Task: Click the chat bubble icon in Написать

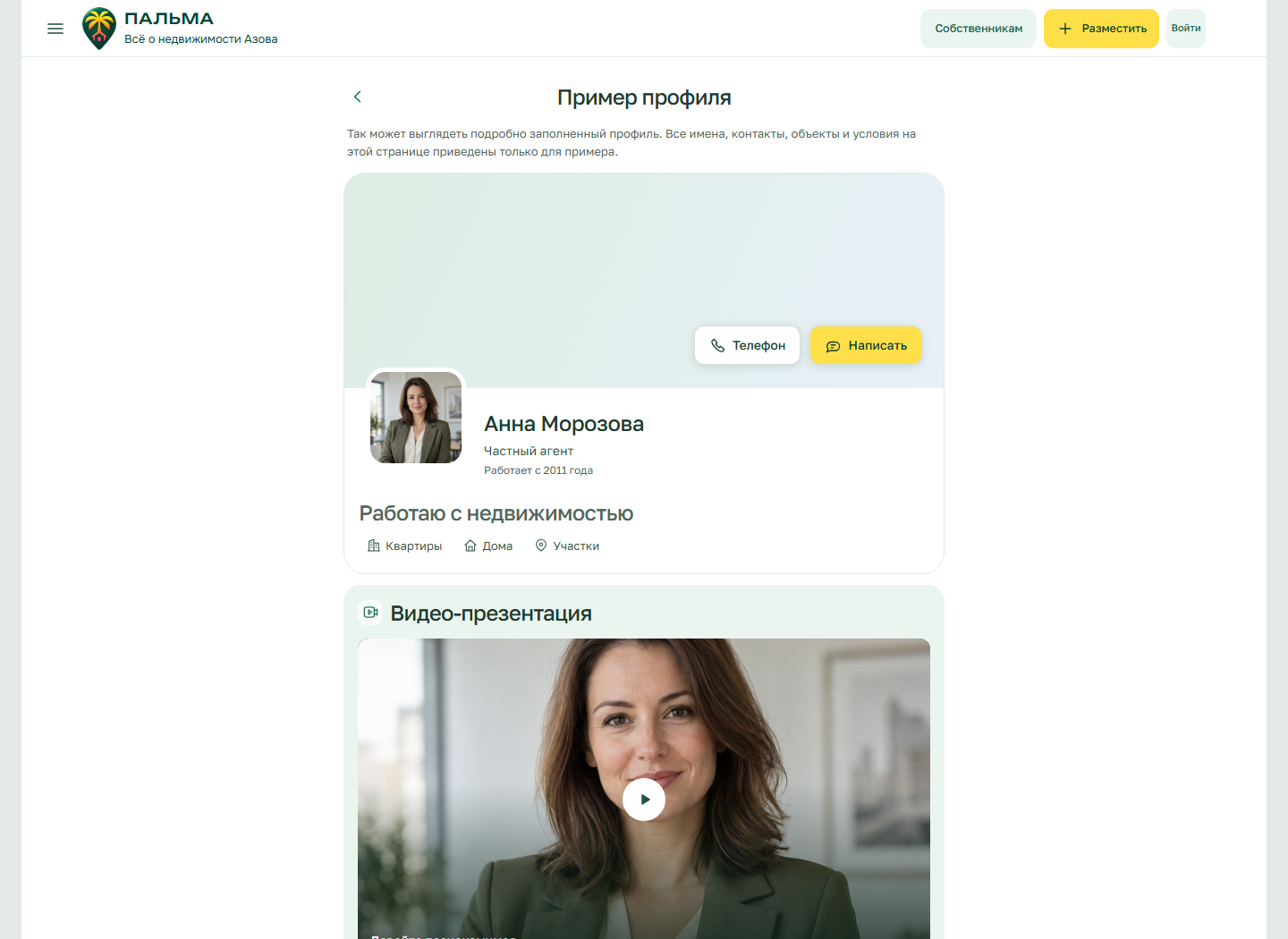Action: pyautogui.click(x=833, y=346)
